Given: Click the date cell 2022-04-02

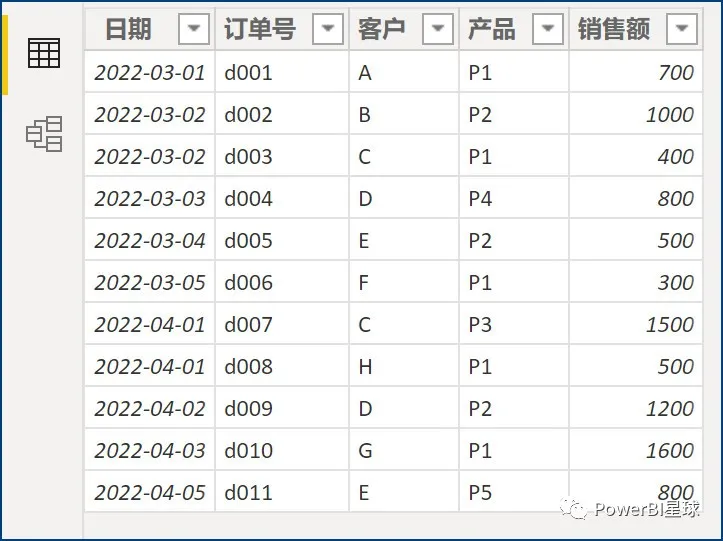Looking at the screenshot, I should click(150, 408).
